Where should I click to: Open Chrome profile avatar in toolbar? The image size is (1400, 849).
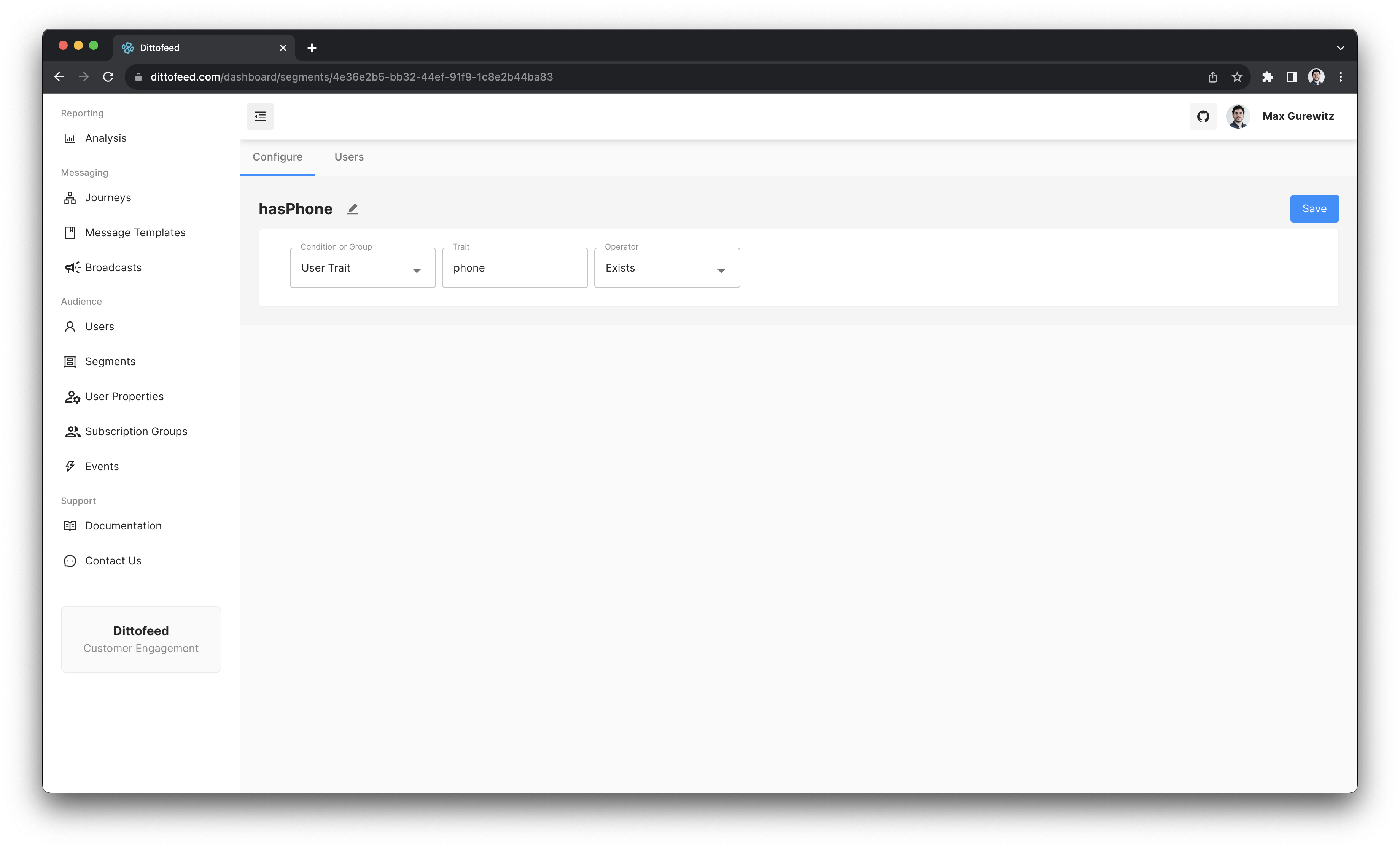pyautogui.click(x=1316, y=77)
